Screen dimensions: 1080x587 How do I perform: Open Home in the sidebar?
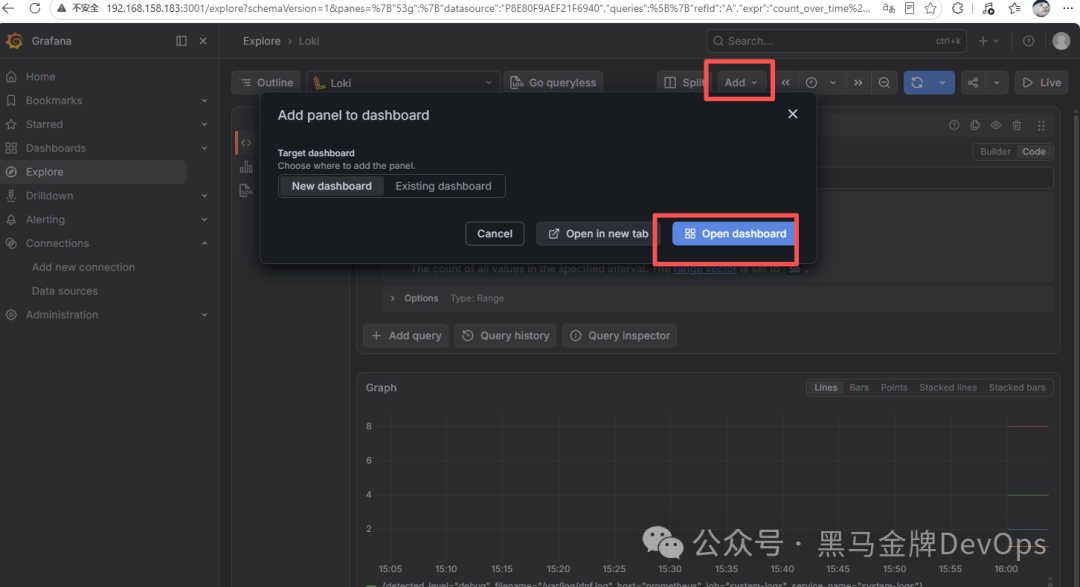(40, 76)
